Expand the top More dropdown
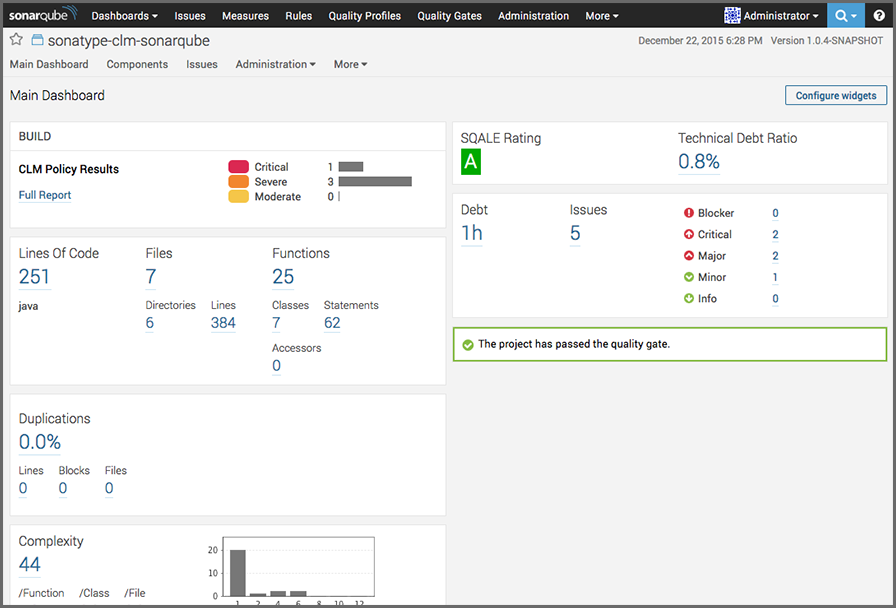The height and width of the screenshot is (608, 896). point(602,16)
